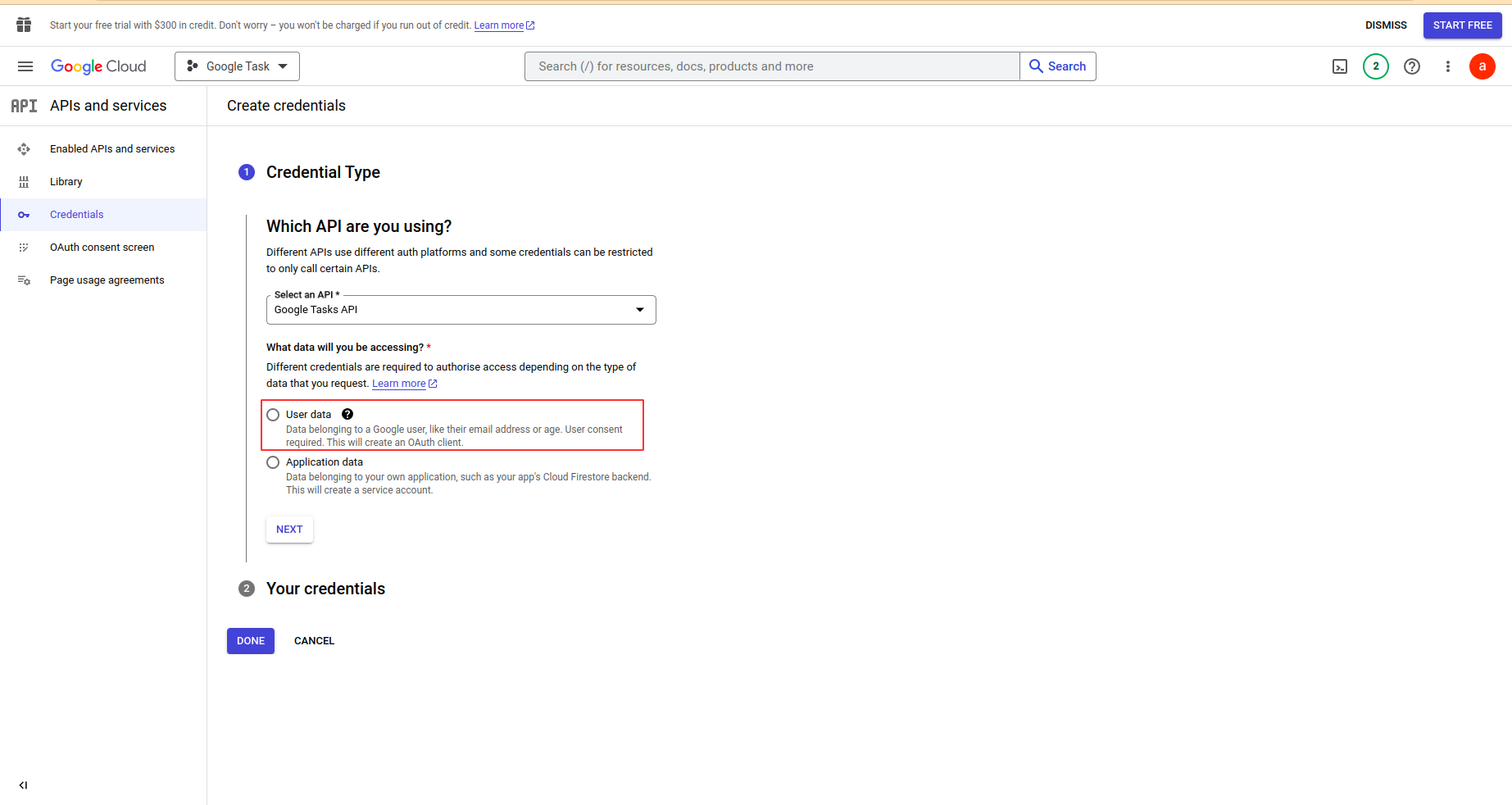Open the Google Task project dropdown
Image resolution: width=1512 pixels, height=805 pixels.
pyautogui.click(x=237, y=66)
